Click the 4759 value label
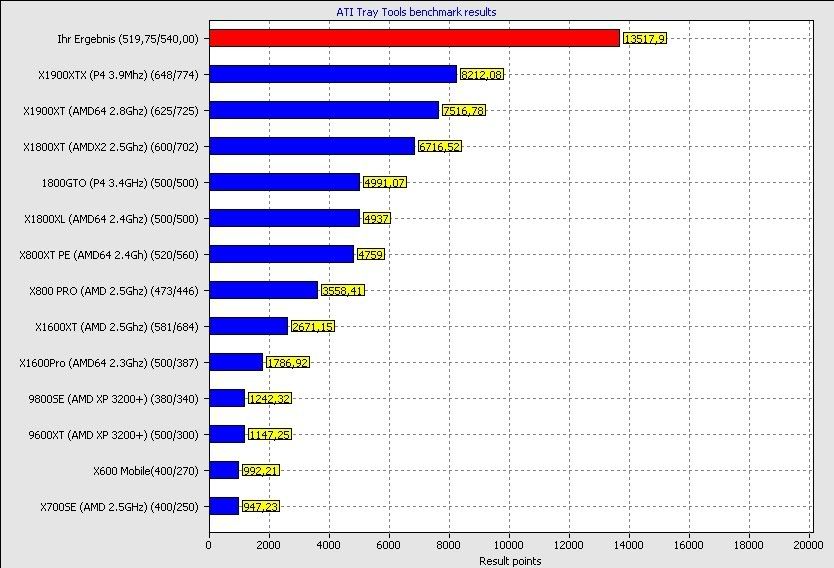 click(371, 254)
